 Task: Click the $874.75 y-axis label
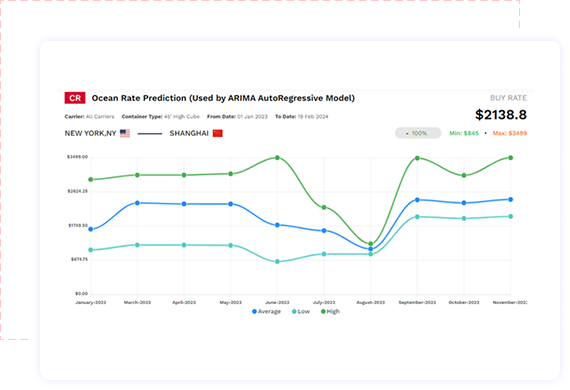79,260
